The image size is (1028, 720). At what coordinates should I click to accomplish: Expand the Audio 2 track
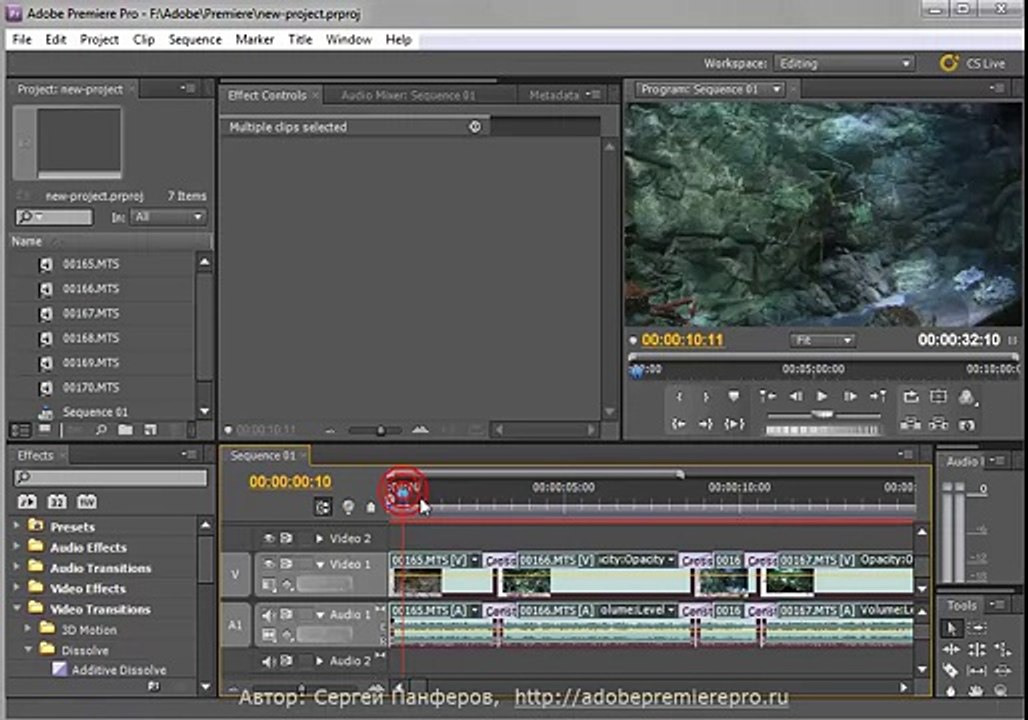pyautogui.click(x=319, y=661)
